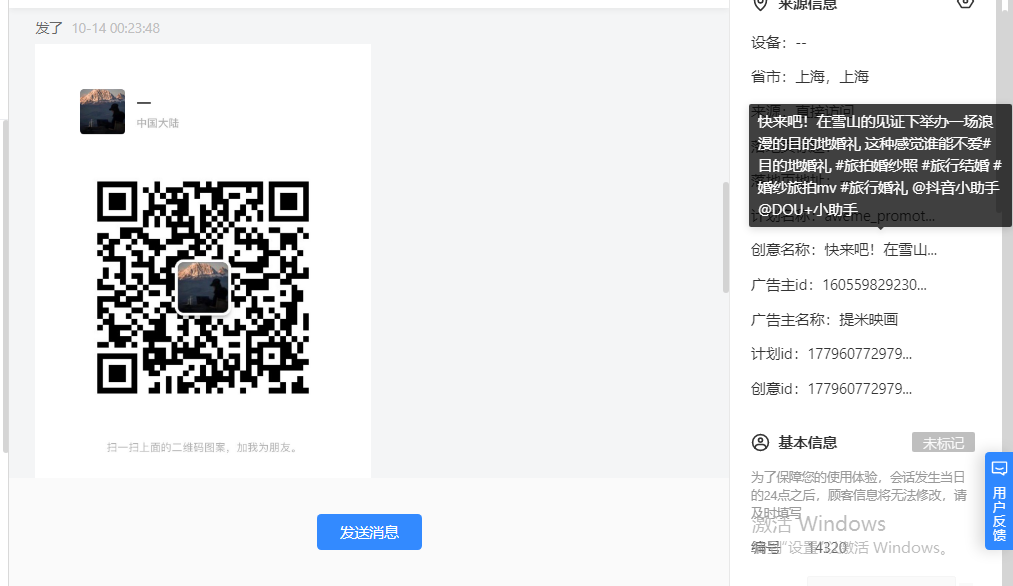This screenshot has height=586, width=1013.
Task: Click the 计划id value 177960772979...
Action: 859,354
